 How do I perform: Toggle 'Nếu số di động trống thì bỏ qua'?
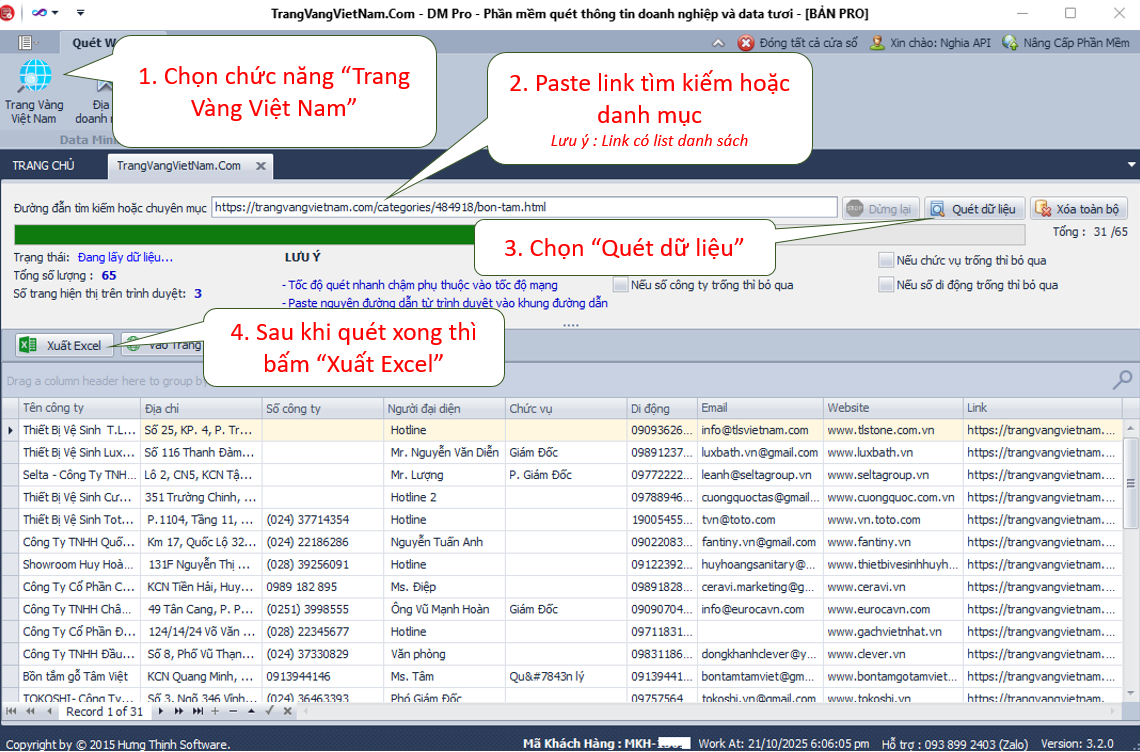[885, 285]
